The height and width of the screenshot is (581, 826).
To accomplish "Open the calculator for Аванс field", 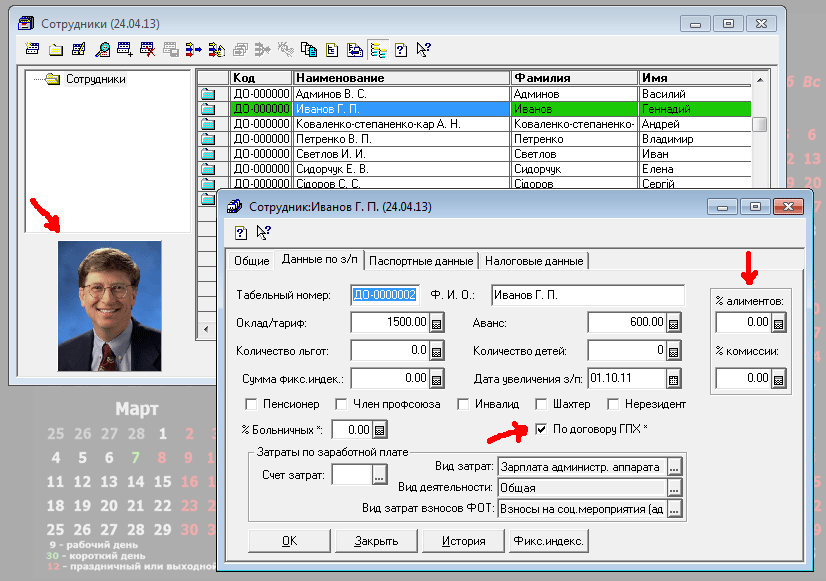I will pos(673,323).
